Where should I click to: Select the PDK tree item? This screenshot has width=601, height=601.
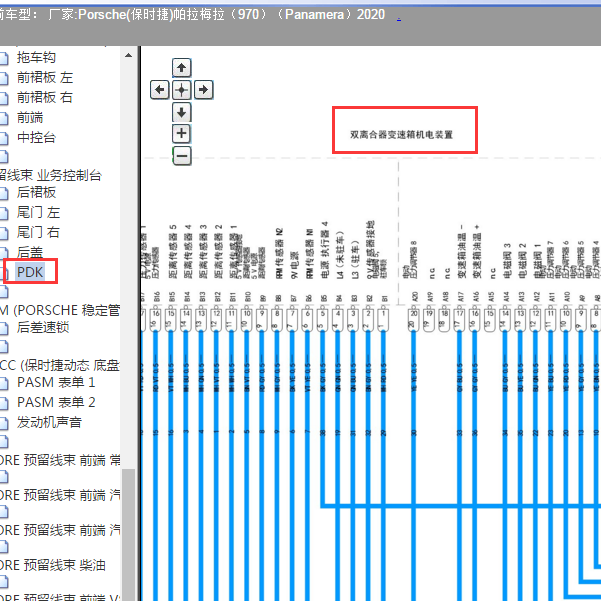[30, 272]
